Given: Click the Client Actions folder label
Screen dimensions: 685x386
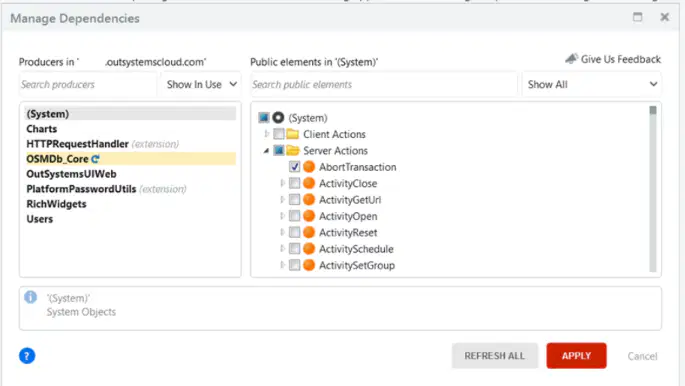Looking at the screenshot, I should point(334,134).
